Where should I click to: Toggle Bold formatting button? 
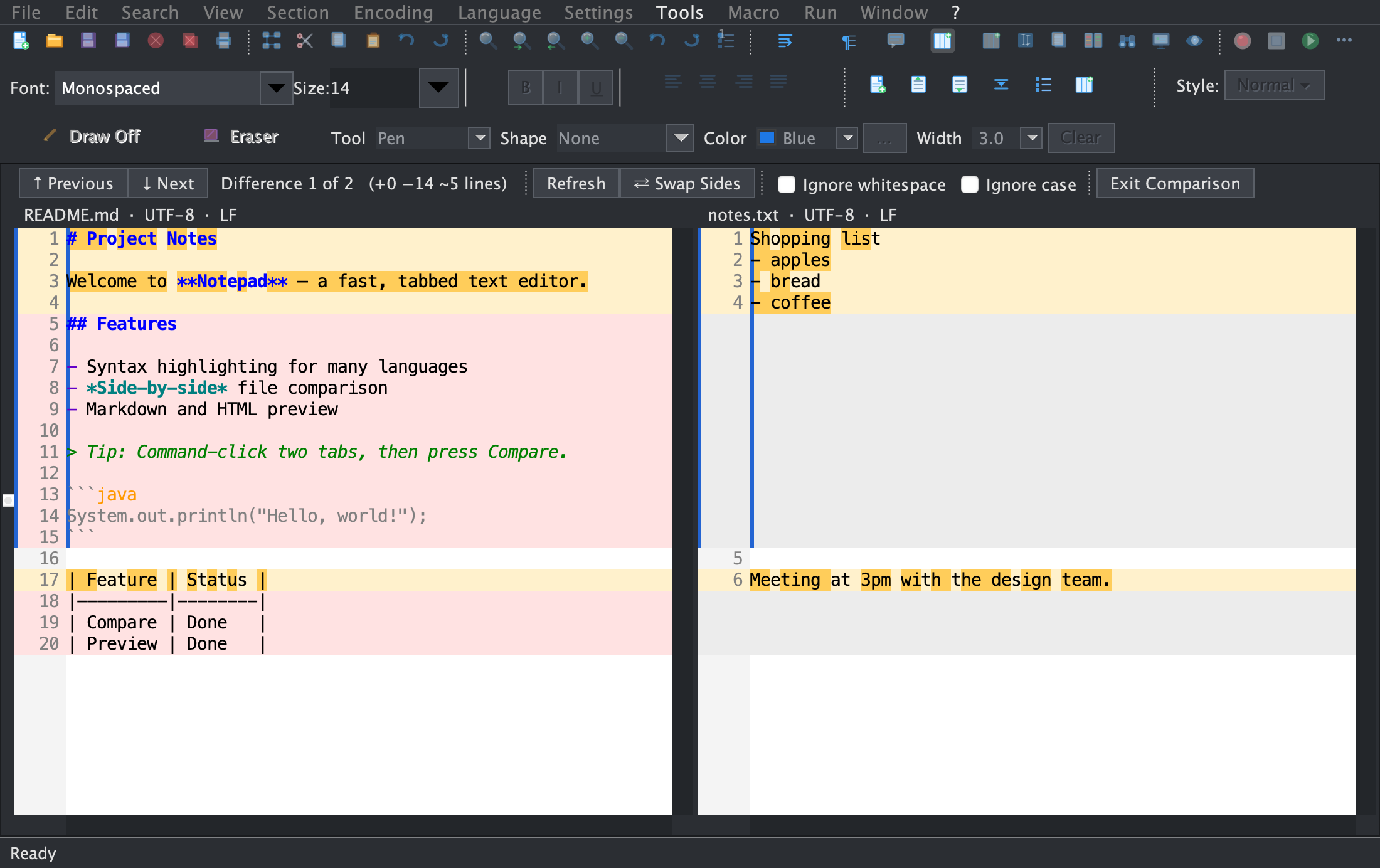pyautogui.click(x=526, y=87)
